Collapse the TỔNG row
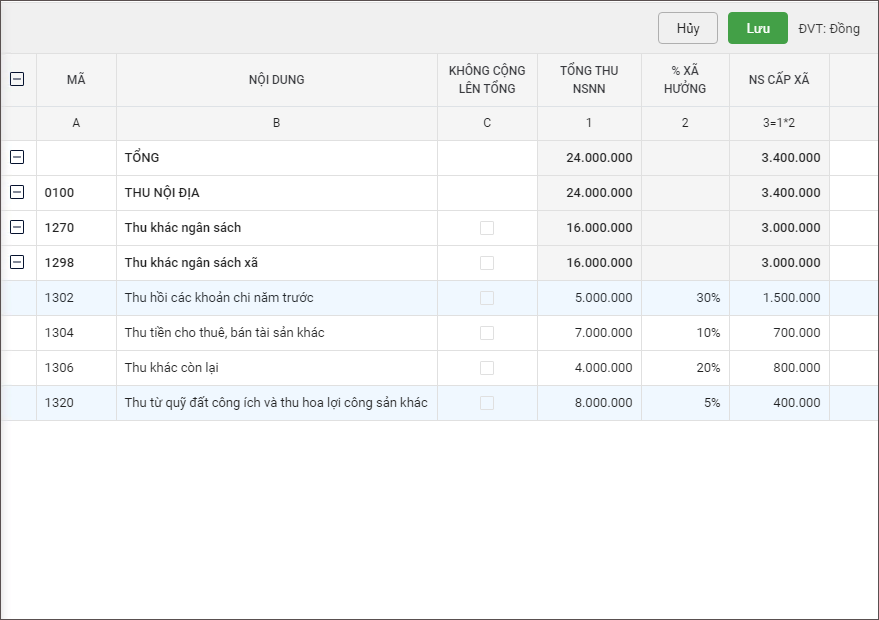Screen dimensions: 879x620 point(17,157)
